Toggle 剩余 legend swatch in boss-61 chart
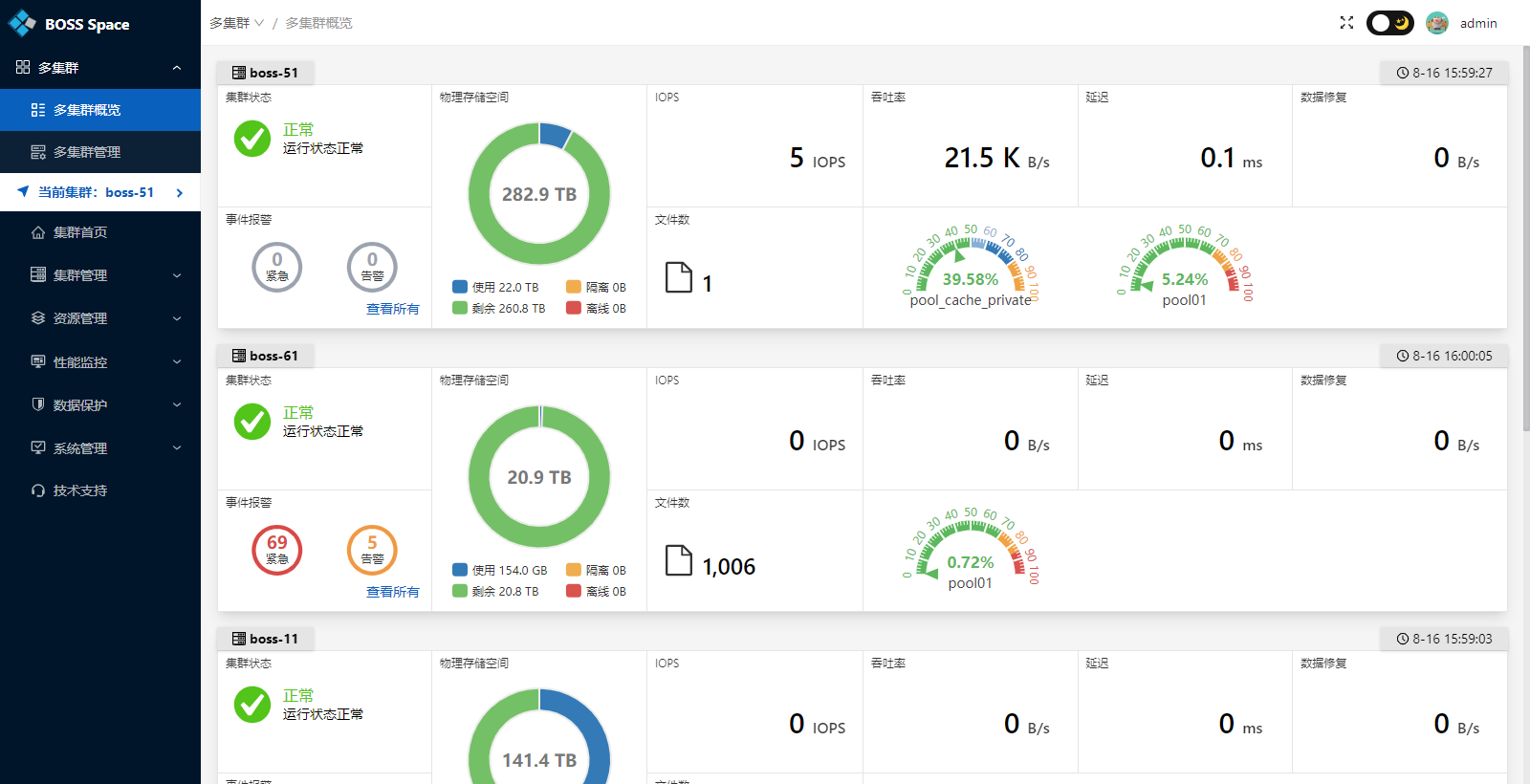The image size is (1530, 784). point(460,591)
